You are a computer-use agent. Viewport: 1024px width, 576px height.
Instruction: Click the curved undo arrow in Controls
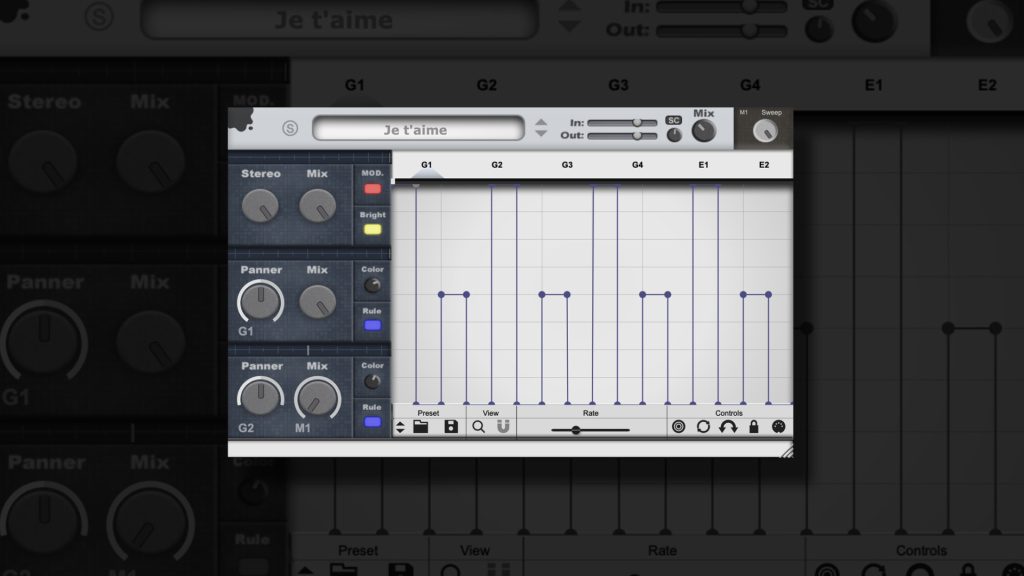728,427
